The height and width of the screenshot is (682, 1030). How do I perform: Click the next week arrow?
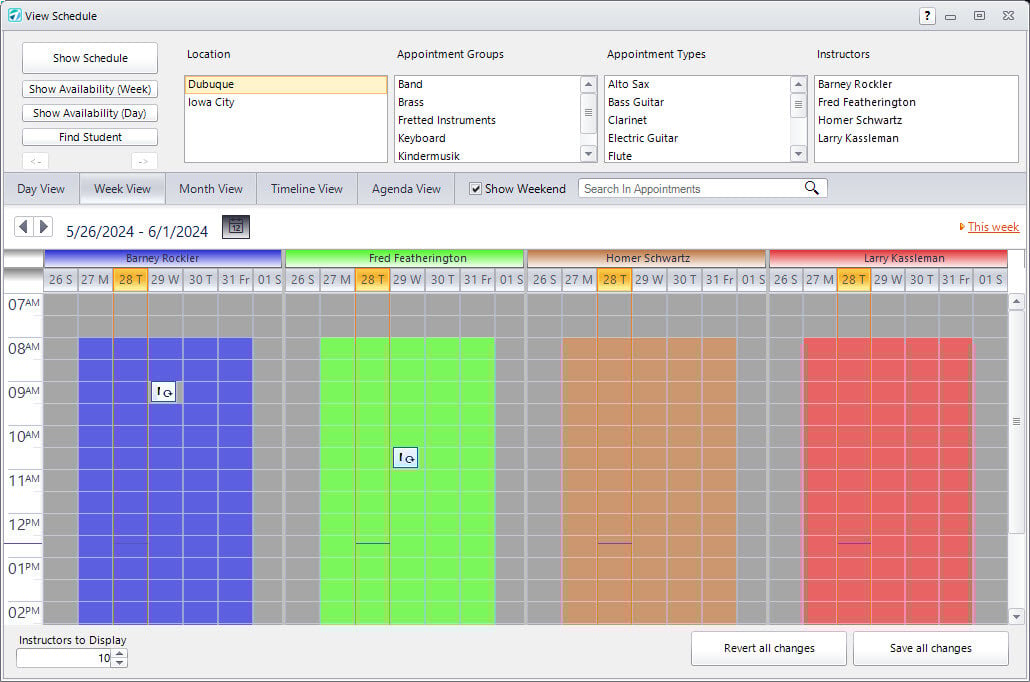click(43, 227)
